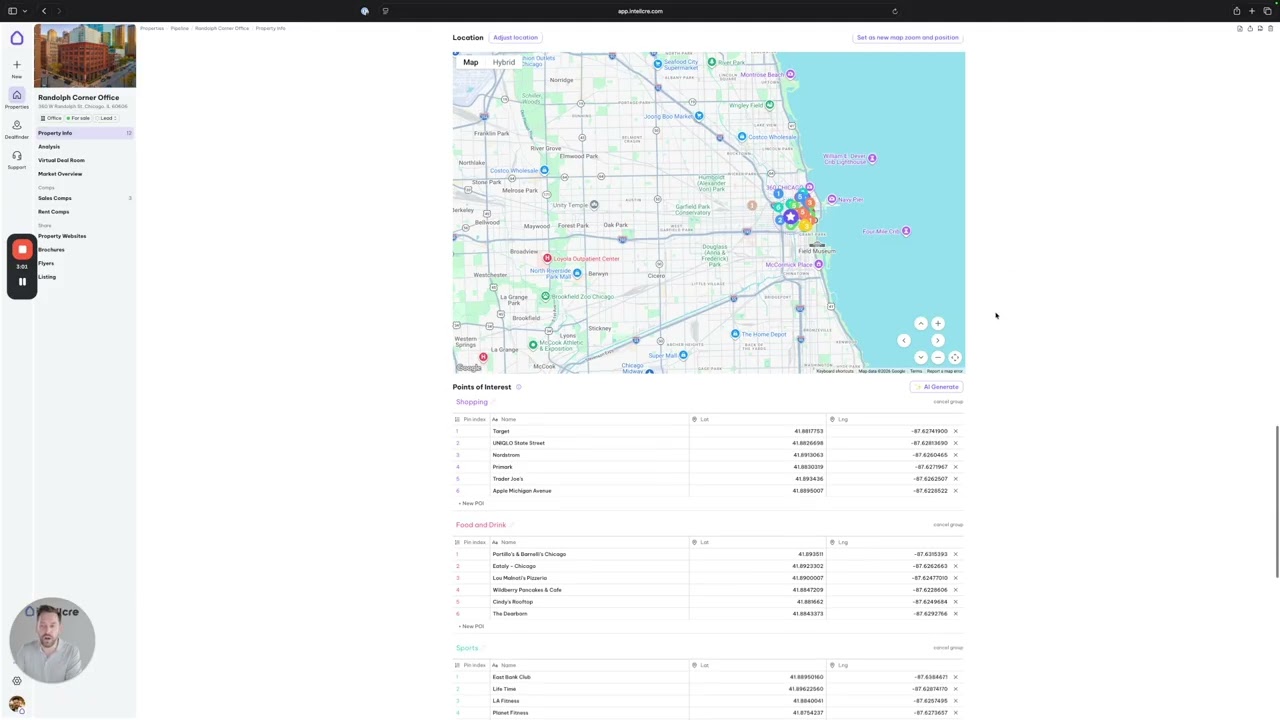The height and width of the screenshot is (720, 1280).
Task: Open the Properties sidebar icon
Action: 17,95
